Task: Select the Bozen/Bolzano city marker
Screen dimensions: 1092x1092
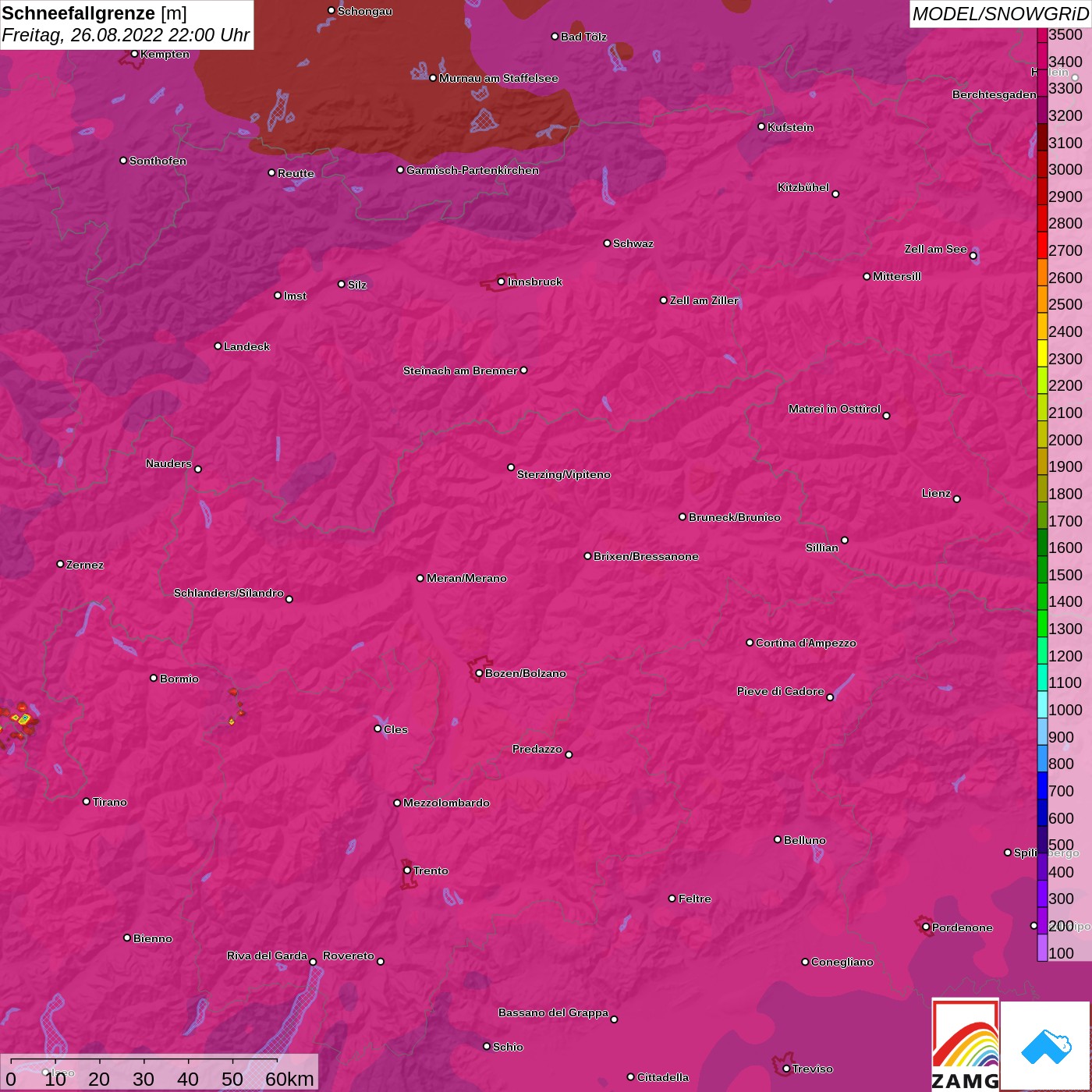Action: (479, 673)
